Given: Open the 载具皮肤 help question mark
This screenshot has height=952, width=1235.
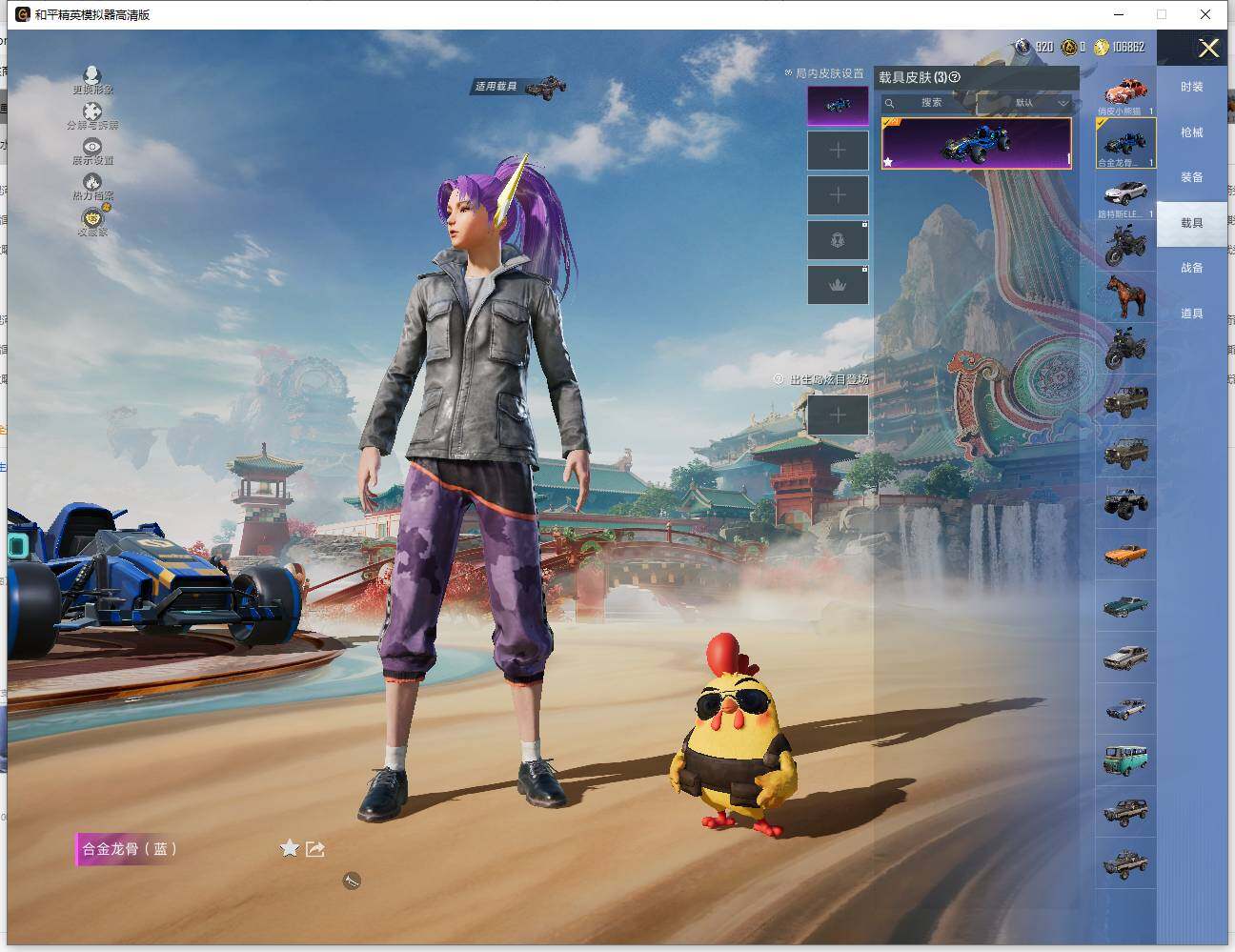Looking at the screenshot, I should 955,77.
